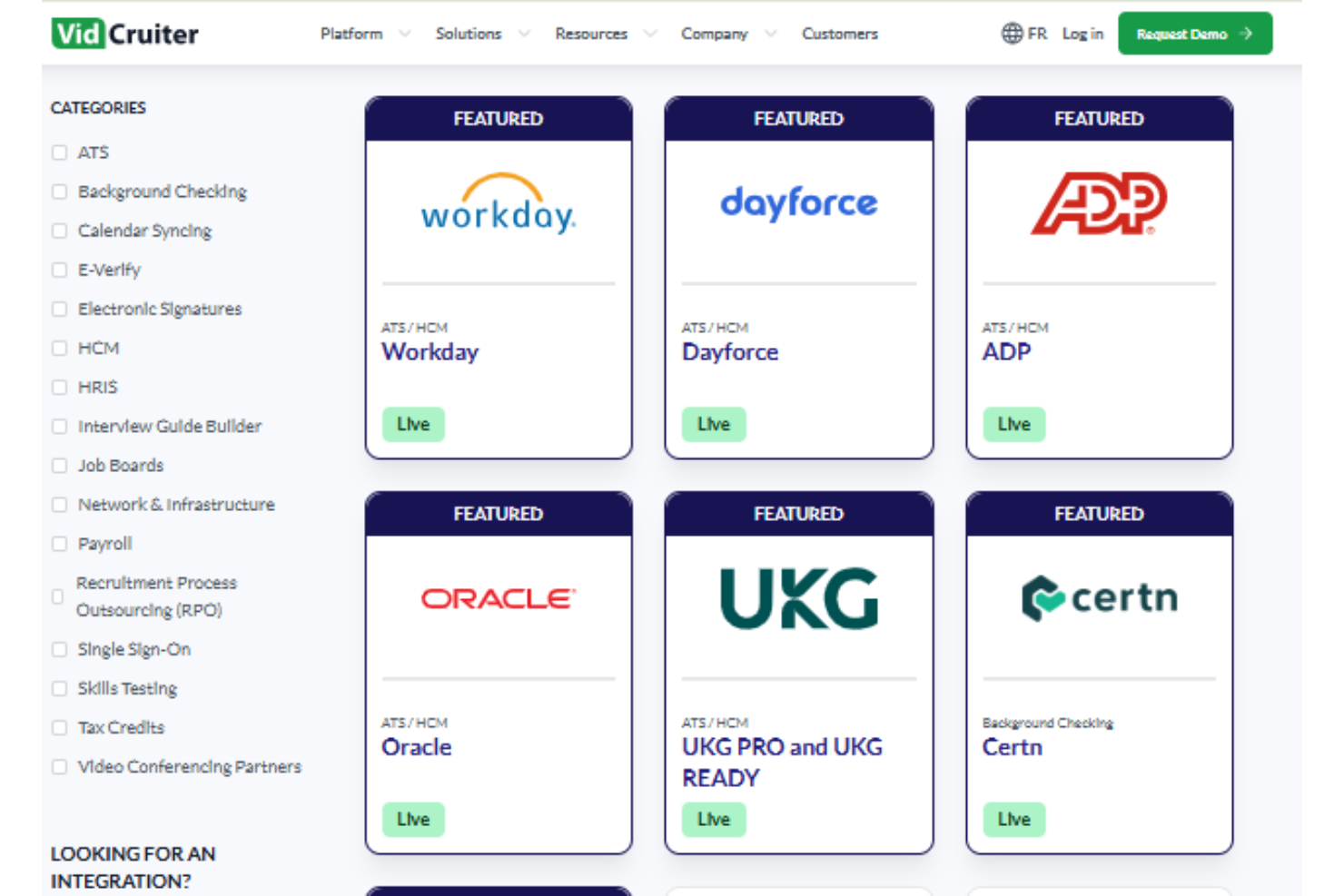Click "ATS / HCM" label on UKG card
This screenshot has height=896, width=1344.
pos(715,723)
